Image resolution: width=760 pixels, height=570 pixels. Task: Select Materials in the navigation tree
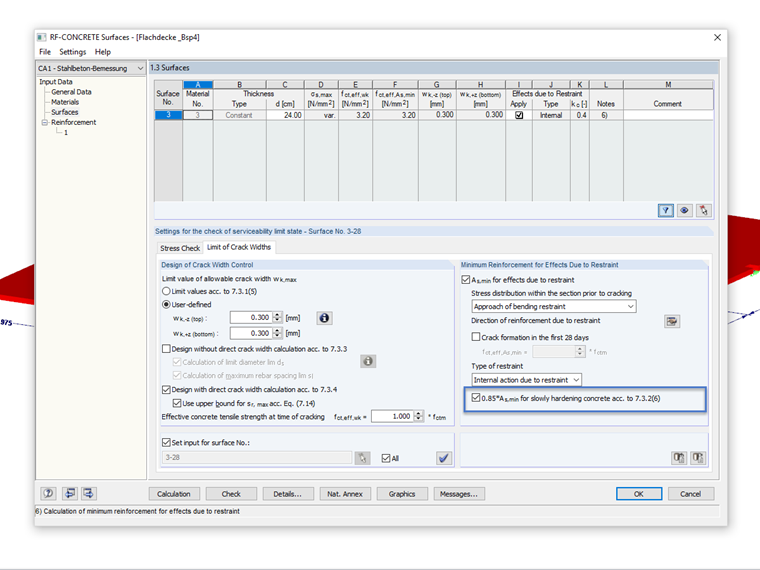[x=65, y=102]
